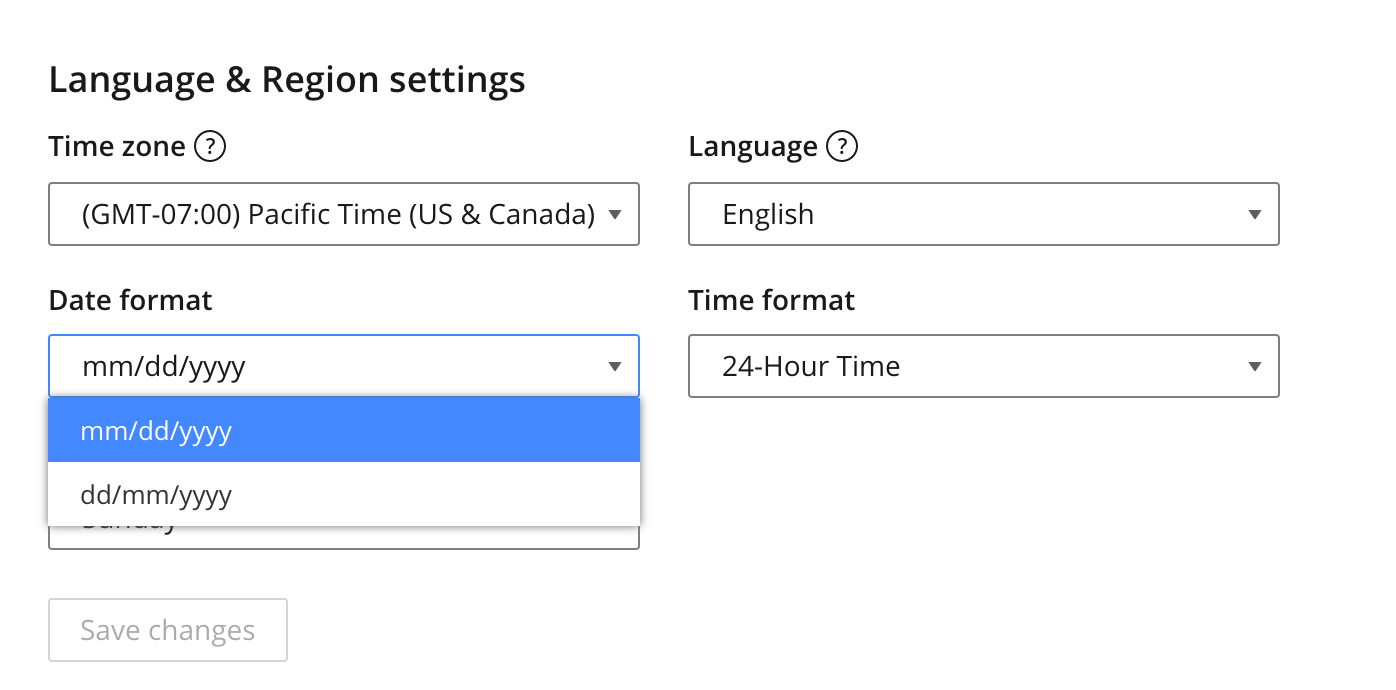
Task: Click the Language & Region settings heading
Action: (x=286, y=80)
